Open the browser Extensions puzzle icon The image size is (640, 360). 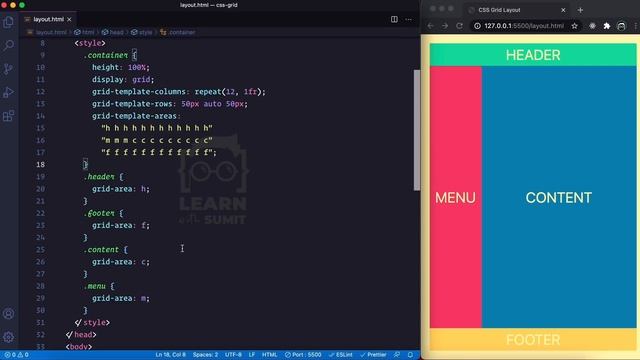click(x=607, y=26)
